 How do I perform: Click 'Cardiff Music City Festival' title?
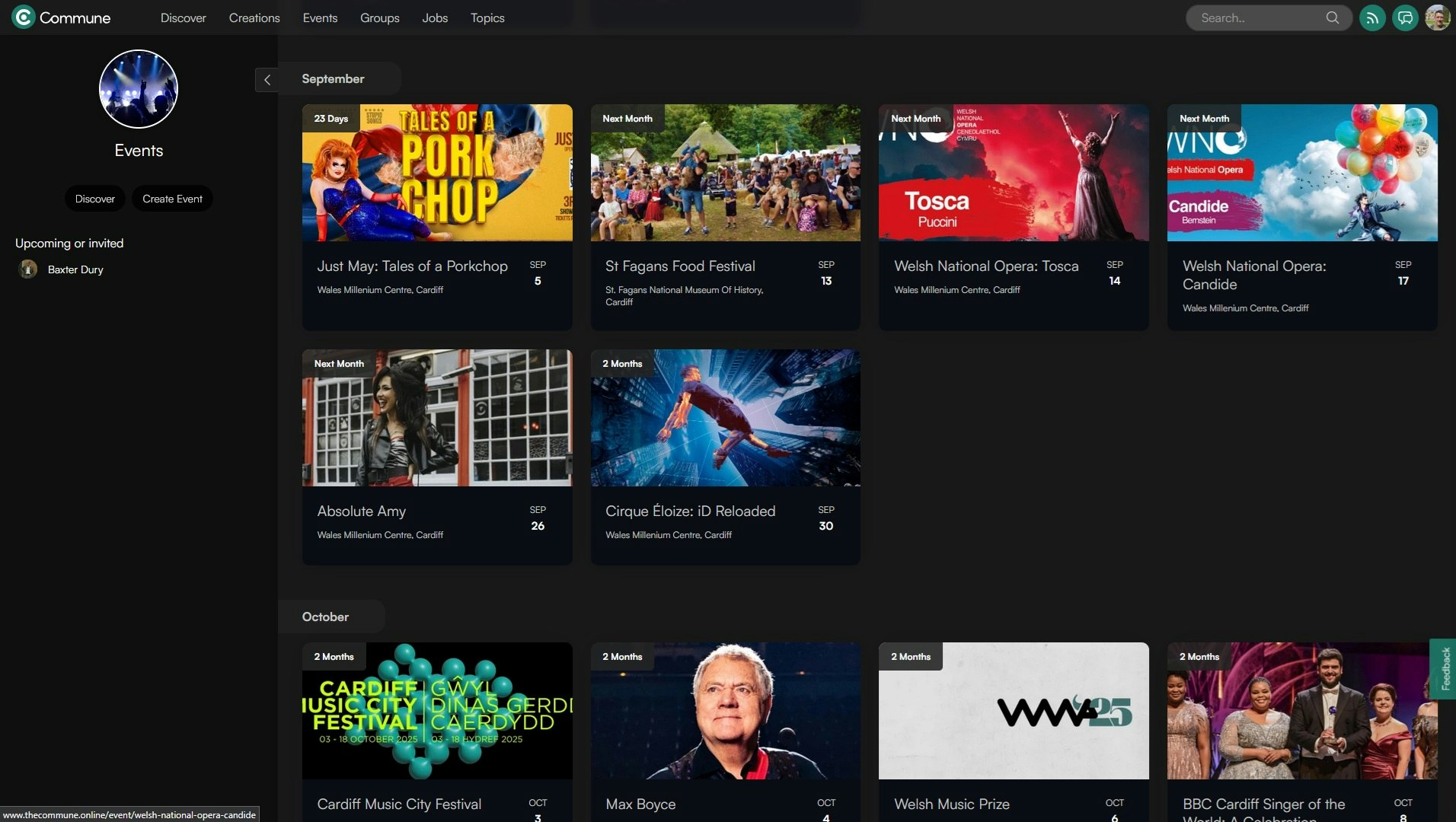tap(399, 804)
